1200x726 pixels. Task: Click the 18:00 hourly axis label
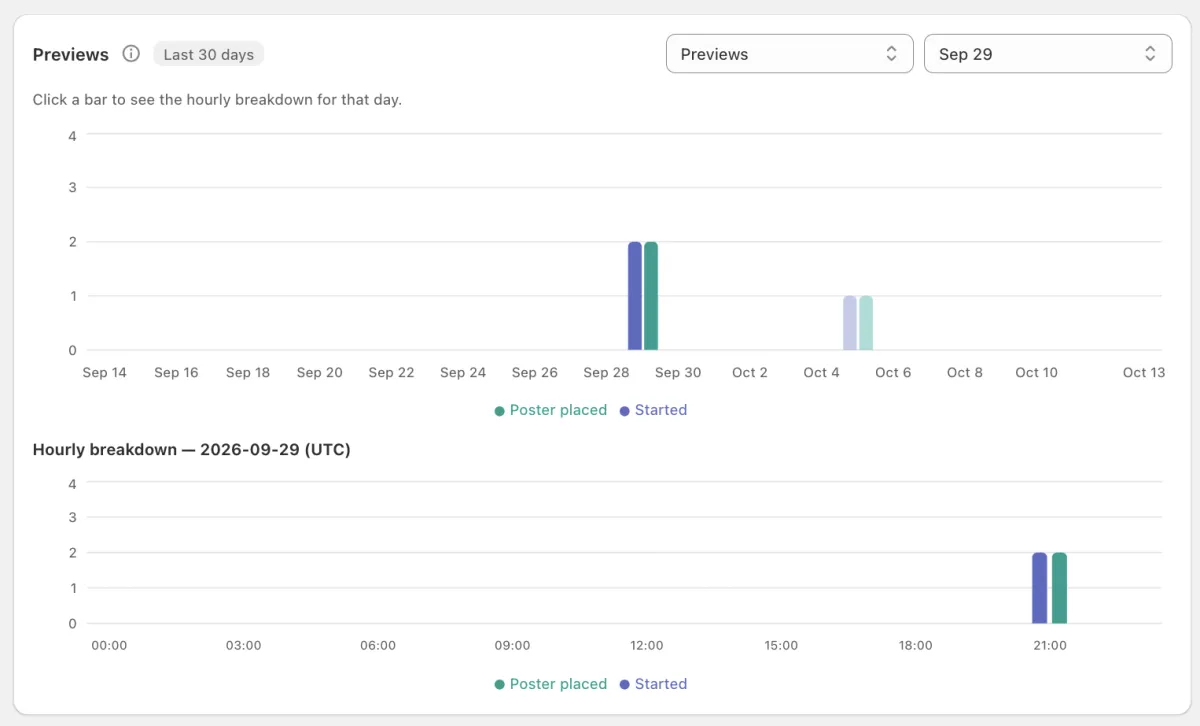915,645
